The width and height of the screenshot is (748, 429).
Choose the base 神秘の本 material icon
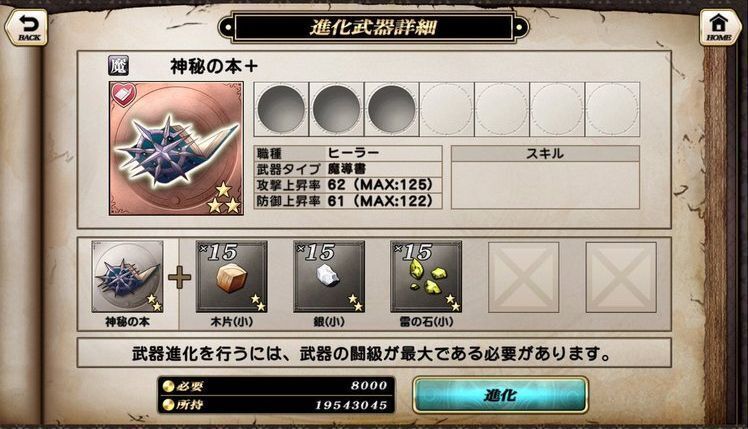click(x=127, y=277)
